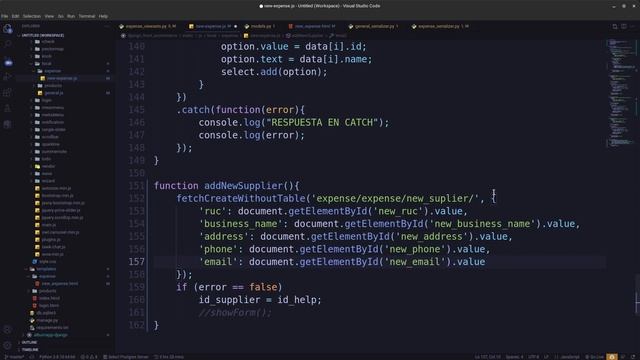This screenshot has width=640, height=360.
Task: Switch to the expense_viewsets.py tab
Action: point(149,26)
